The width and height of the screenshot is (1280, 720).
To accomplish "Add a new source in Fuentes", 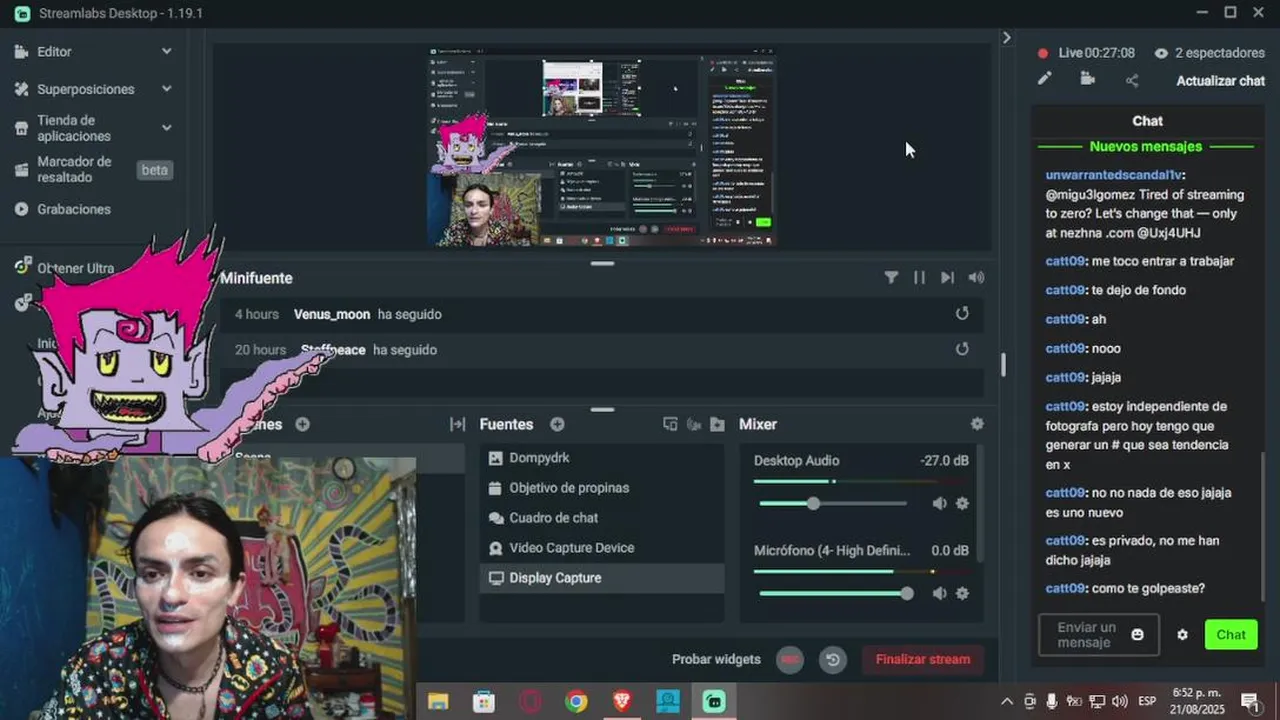I will pyautogui.click(x=557, y=424).
